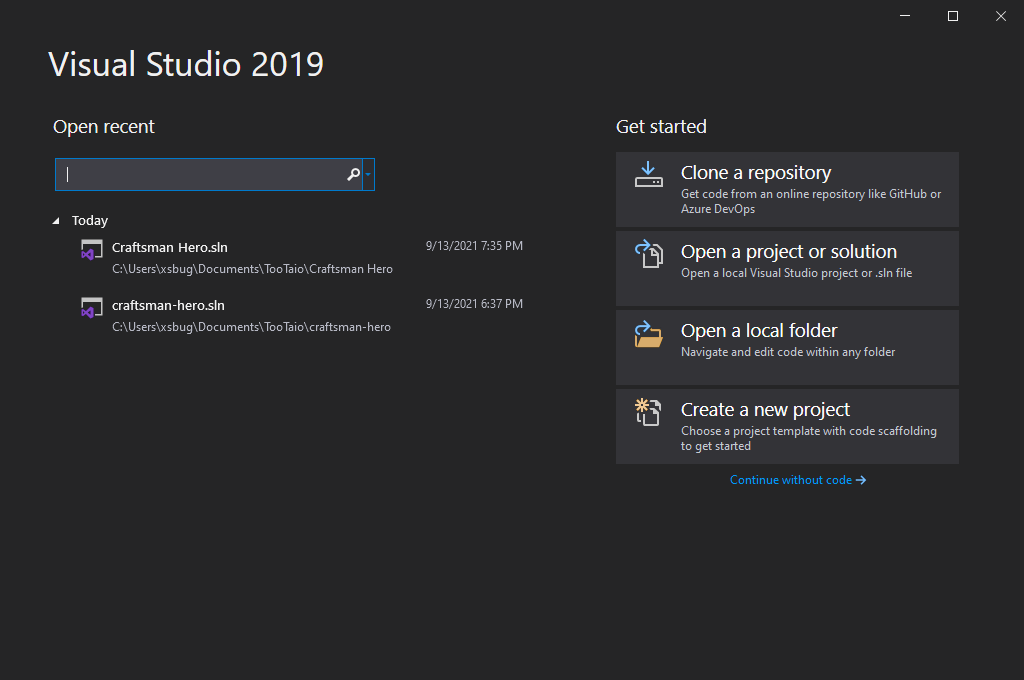Follow the Continue without code link
This screenshot has width=1024, height=680.
tap(797, 480)
